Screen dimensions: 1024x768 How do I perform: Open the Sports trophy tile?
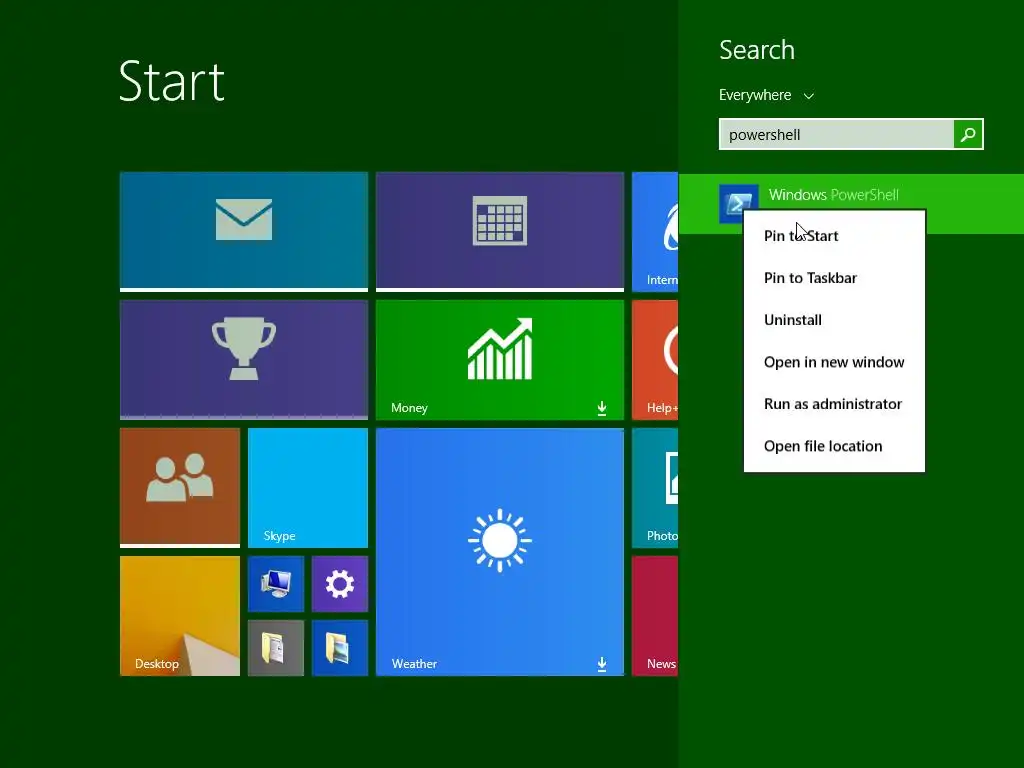(244, 359)
